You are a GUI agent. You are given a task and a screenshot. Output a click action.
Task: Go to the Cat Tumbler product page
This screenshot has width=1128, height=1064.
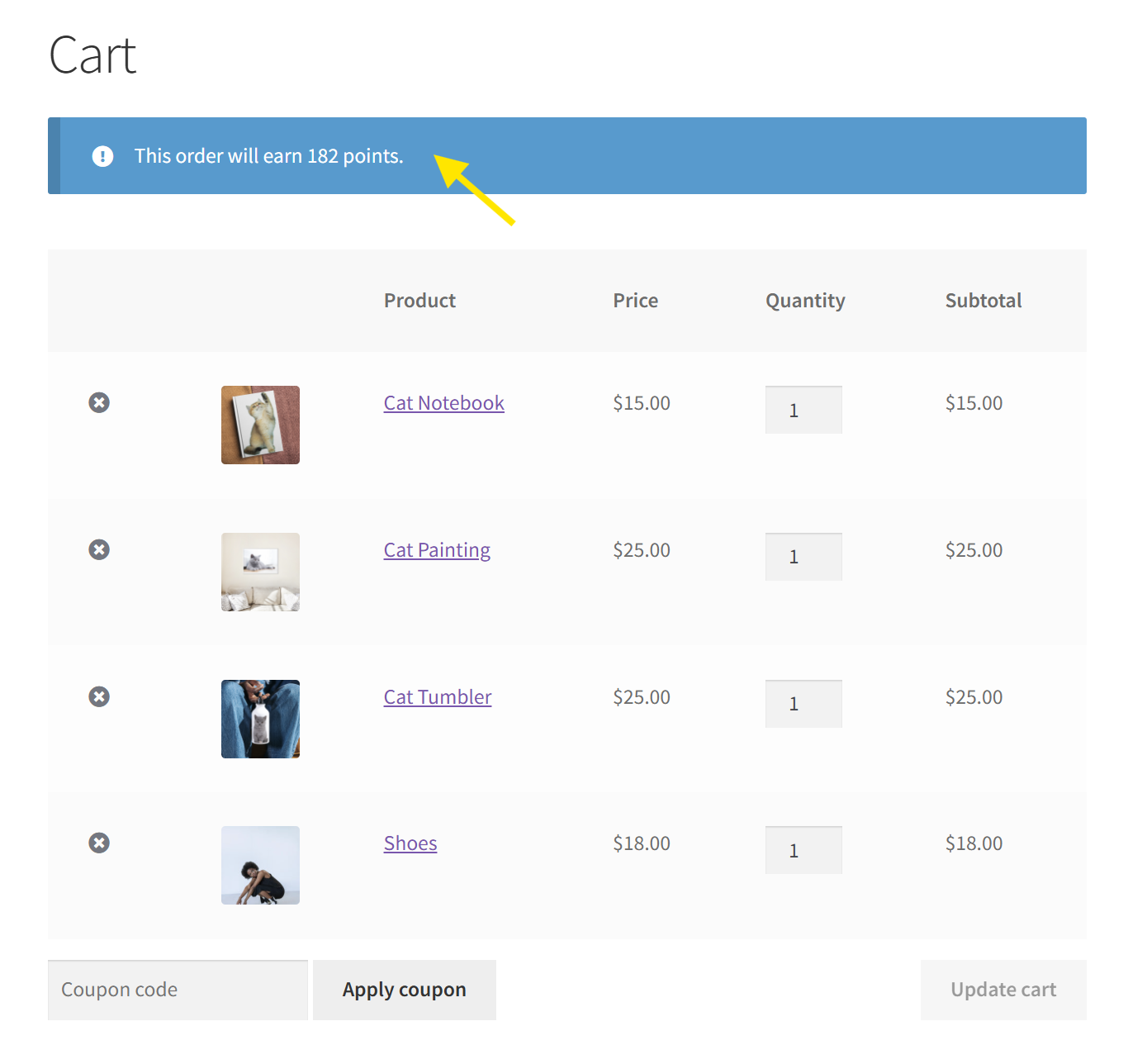pos(438,697)
